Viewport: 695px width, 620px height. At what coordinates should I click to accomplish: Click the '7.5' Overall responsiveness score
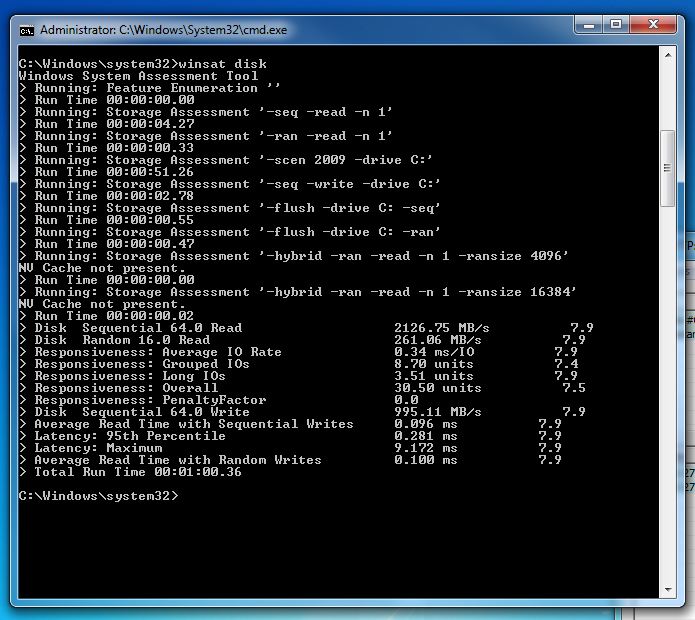point(574,387)
